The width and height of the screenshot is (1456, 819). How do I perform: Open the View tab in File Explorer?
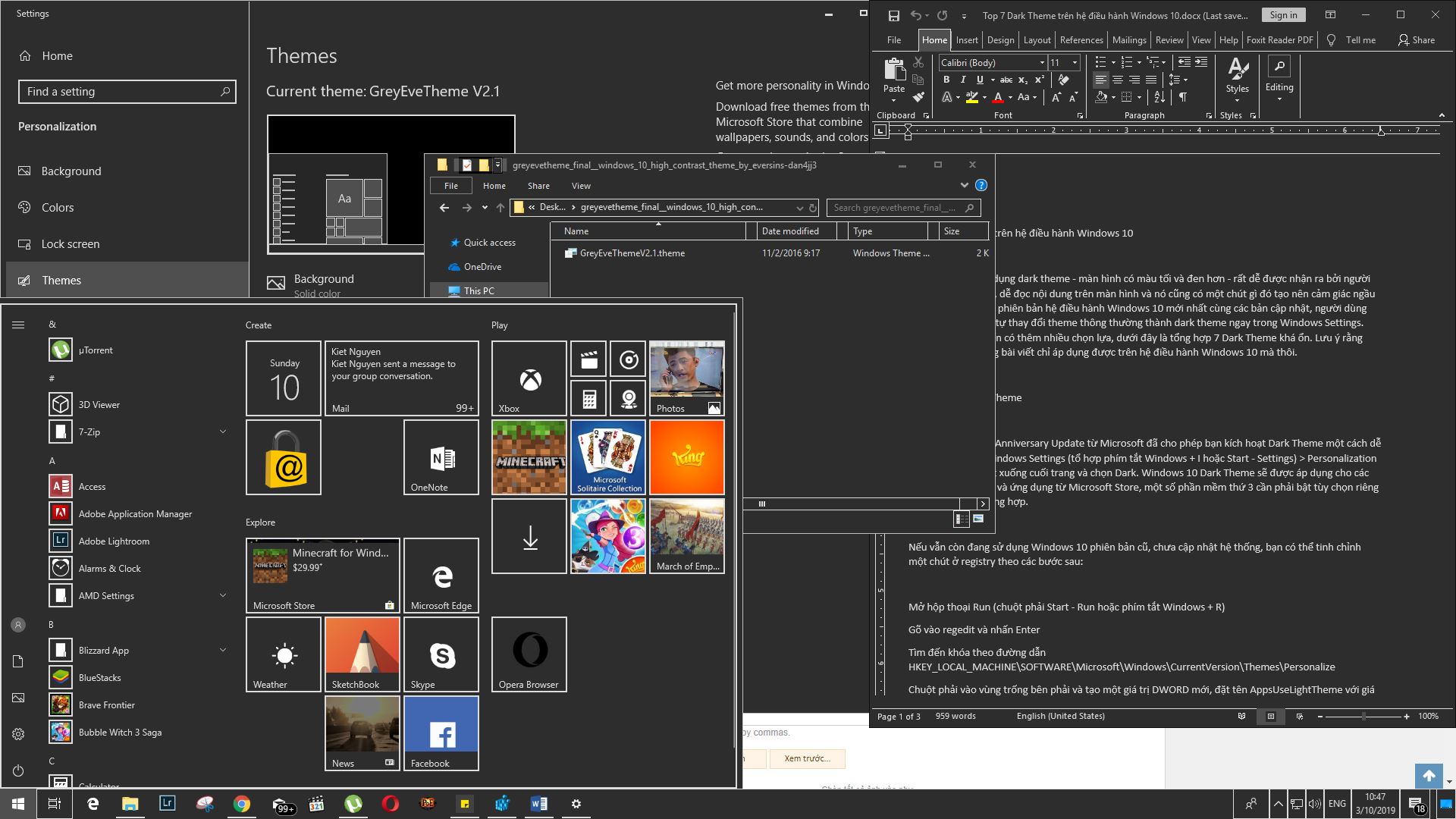pyautogui.click(x=581, y=186)
